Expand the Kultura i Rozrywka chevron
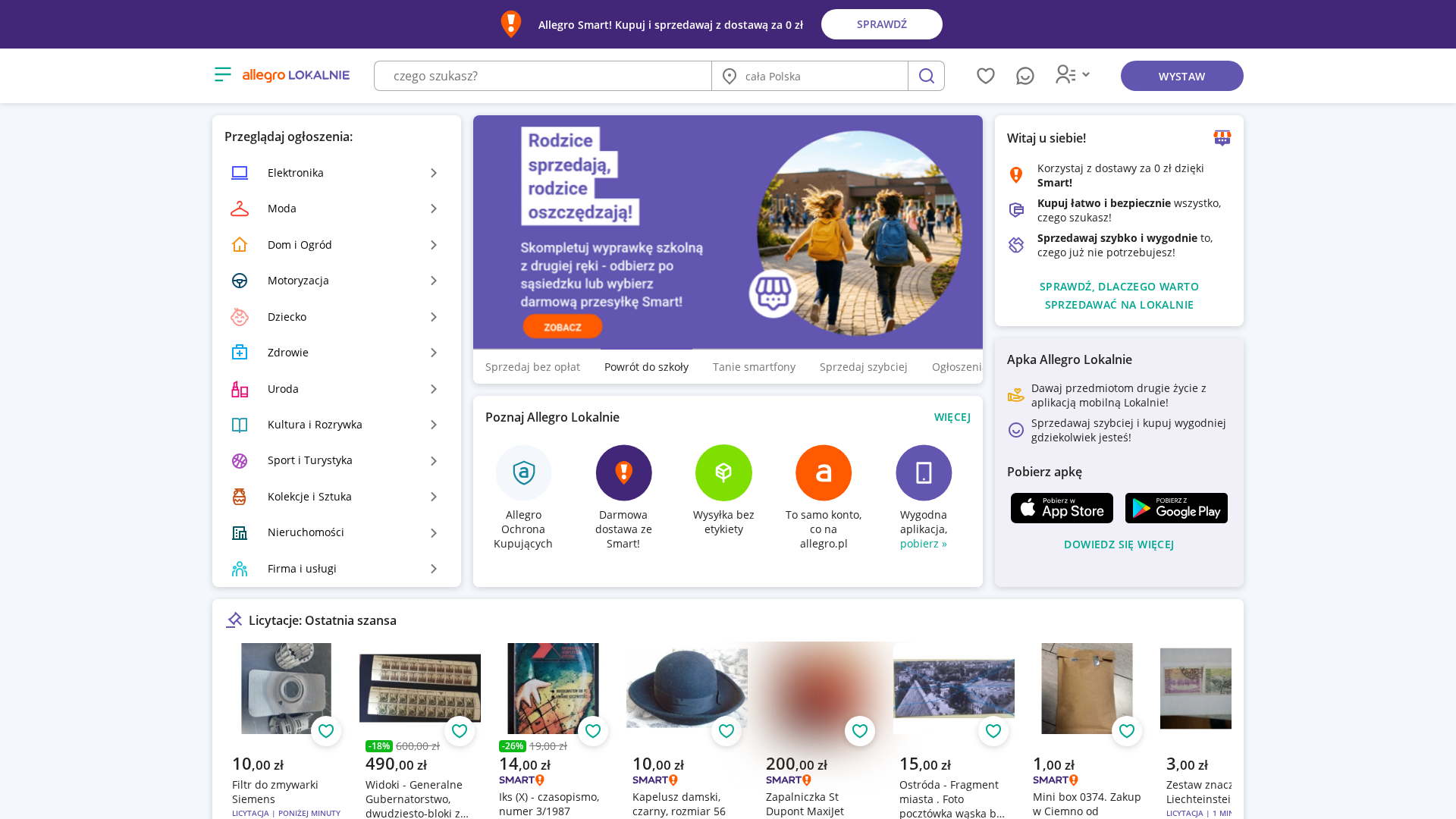Screen dimensions: 1456x819 coord(434,425)
